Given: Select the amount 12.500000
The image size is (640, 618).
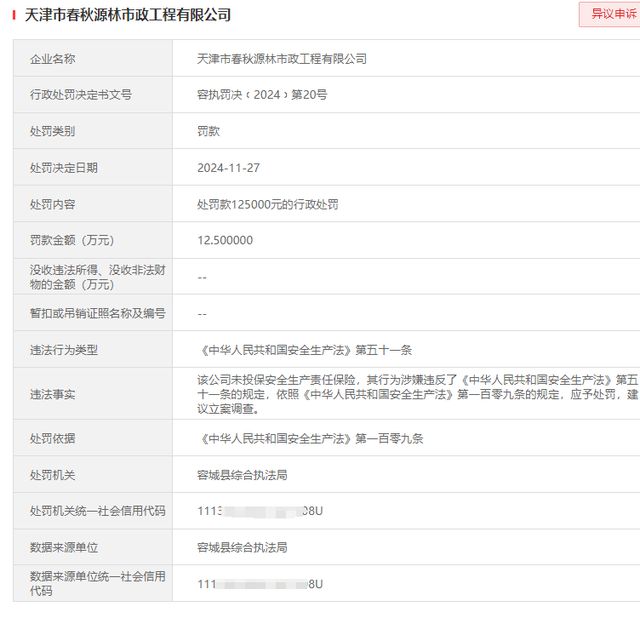Looking at the screenshot, I should pyautogui.click(x=225, y=240).
